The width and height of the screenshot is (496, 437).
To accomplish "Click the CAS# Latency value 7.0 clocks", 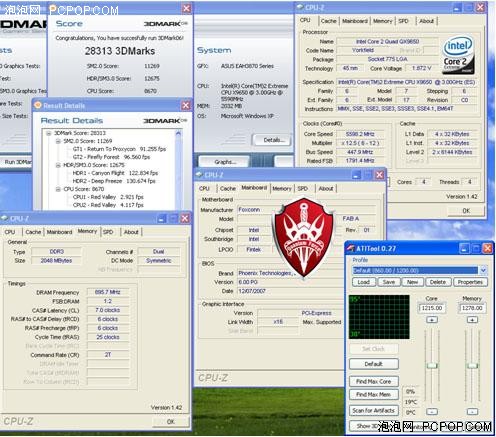I will pos(107,310).
